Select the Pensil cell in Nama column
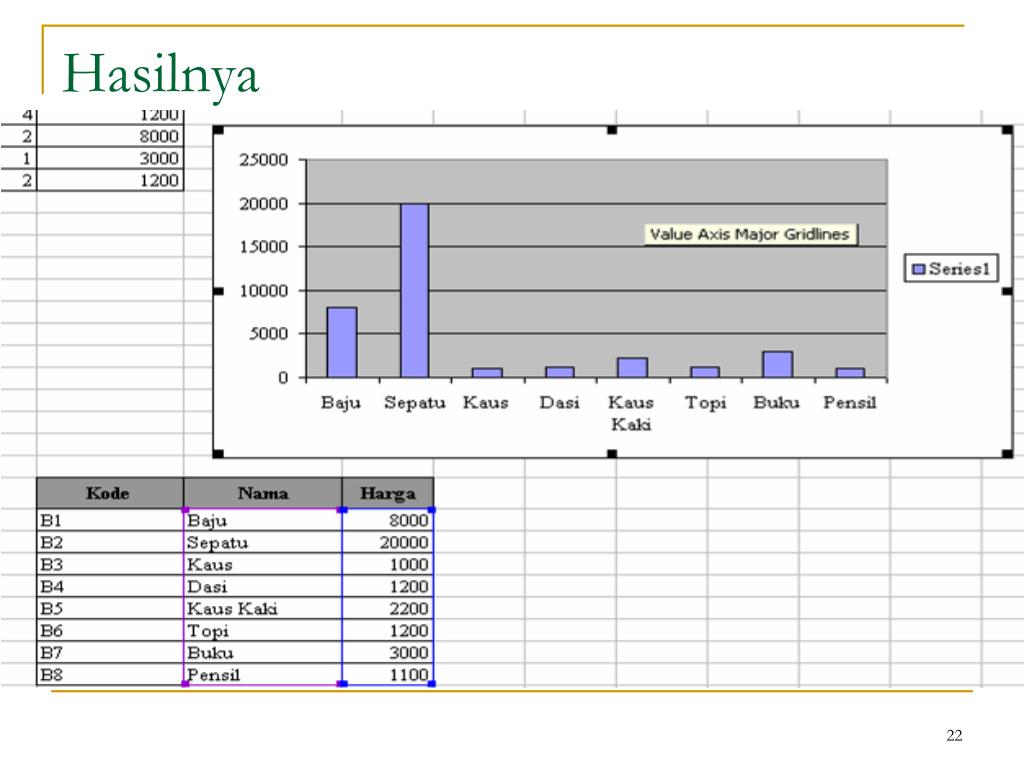 [x=263, y=675]
